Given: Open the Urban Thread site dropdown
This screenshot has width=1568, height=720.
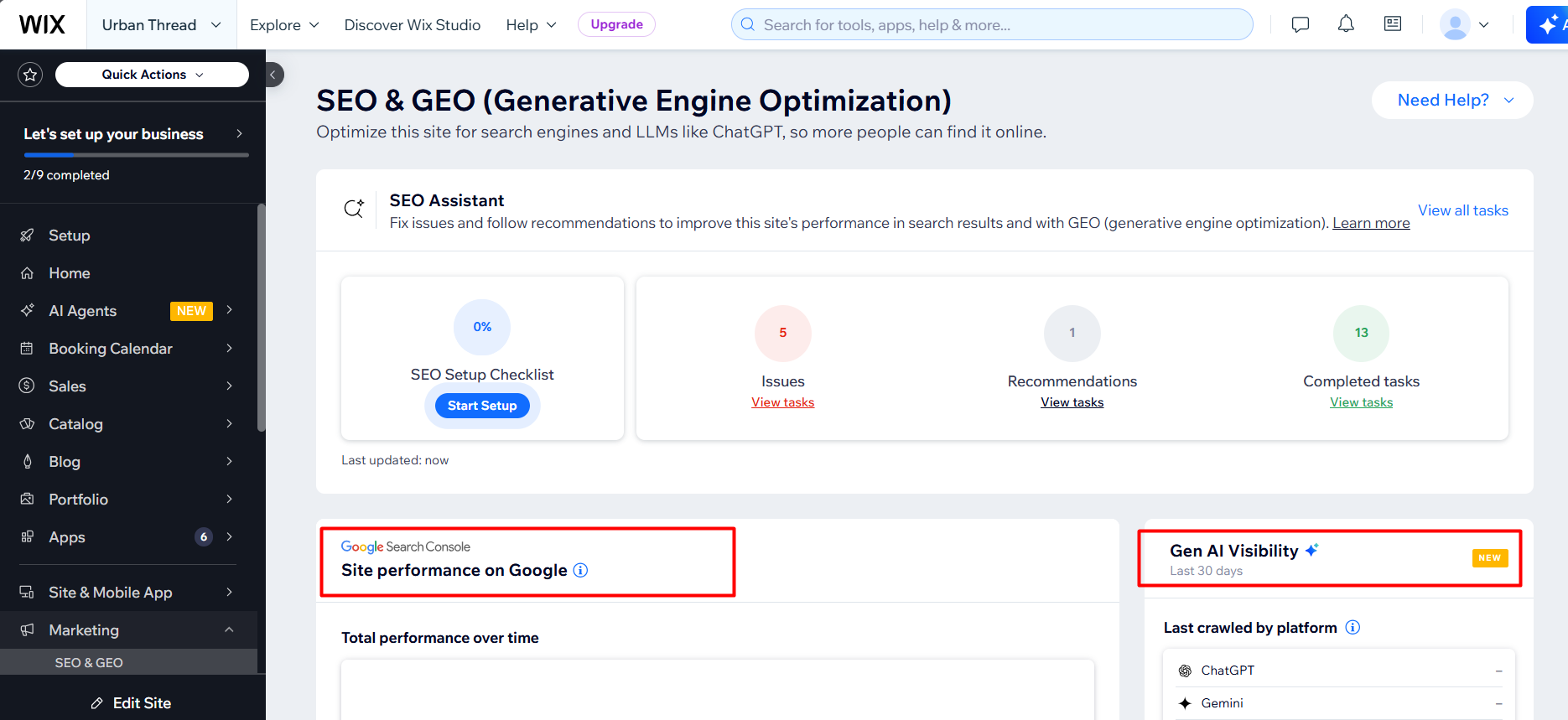Looking at the screenshot, I should [x=161, y=24].
